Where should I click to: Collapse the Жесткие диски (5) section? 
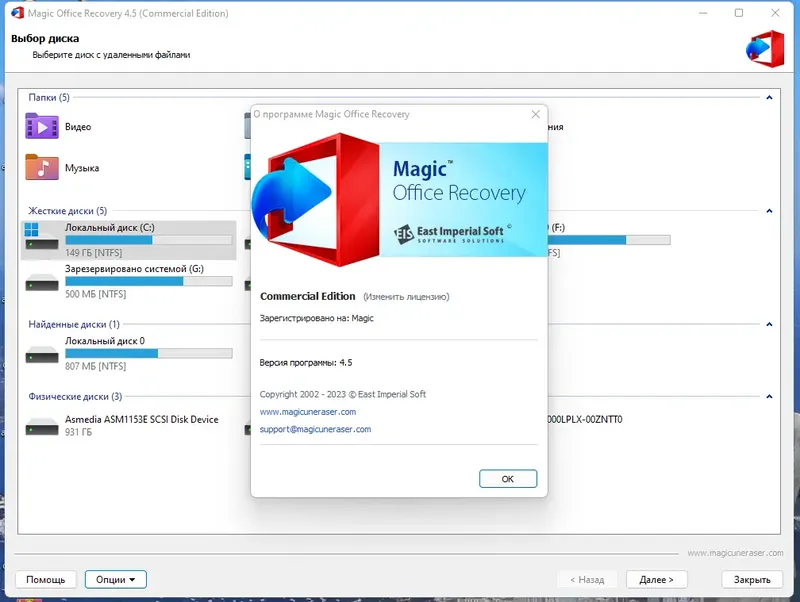click(x=769, y=211)
